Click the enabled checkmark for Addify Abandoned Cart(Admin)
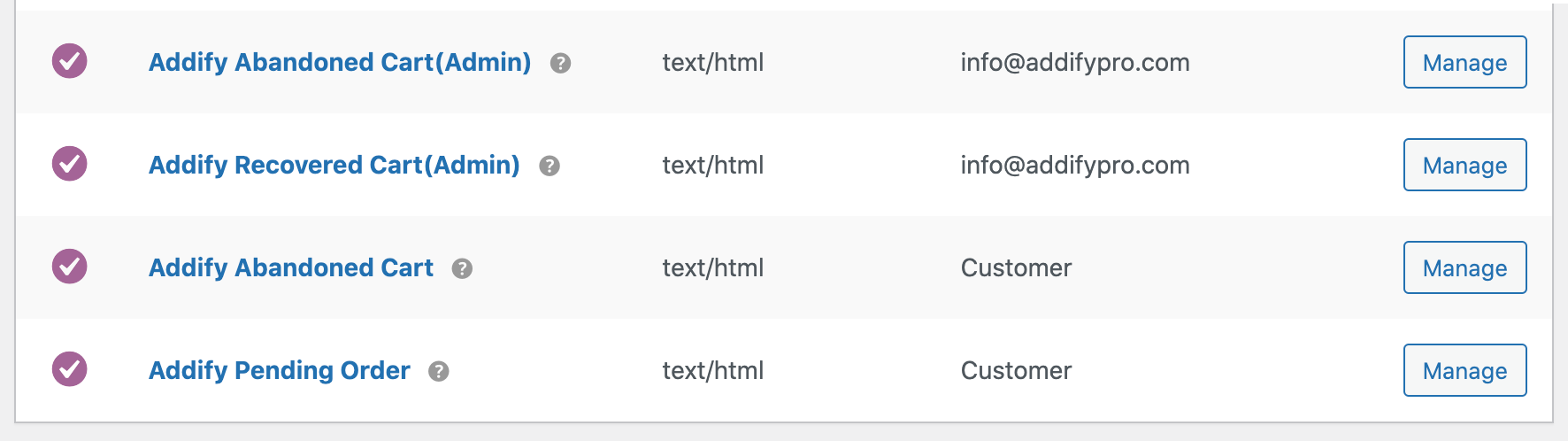 coord(69,61)
